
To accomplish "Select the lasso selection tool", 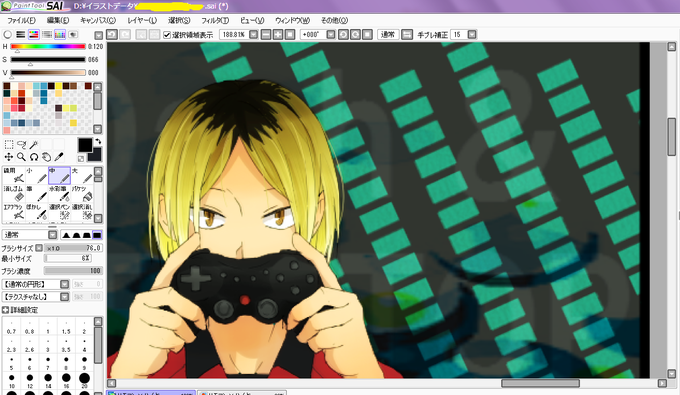I will (x=21, y=144).
